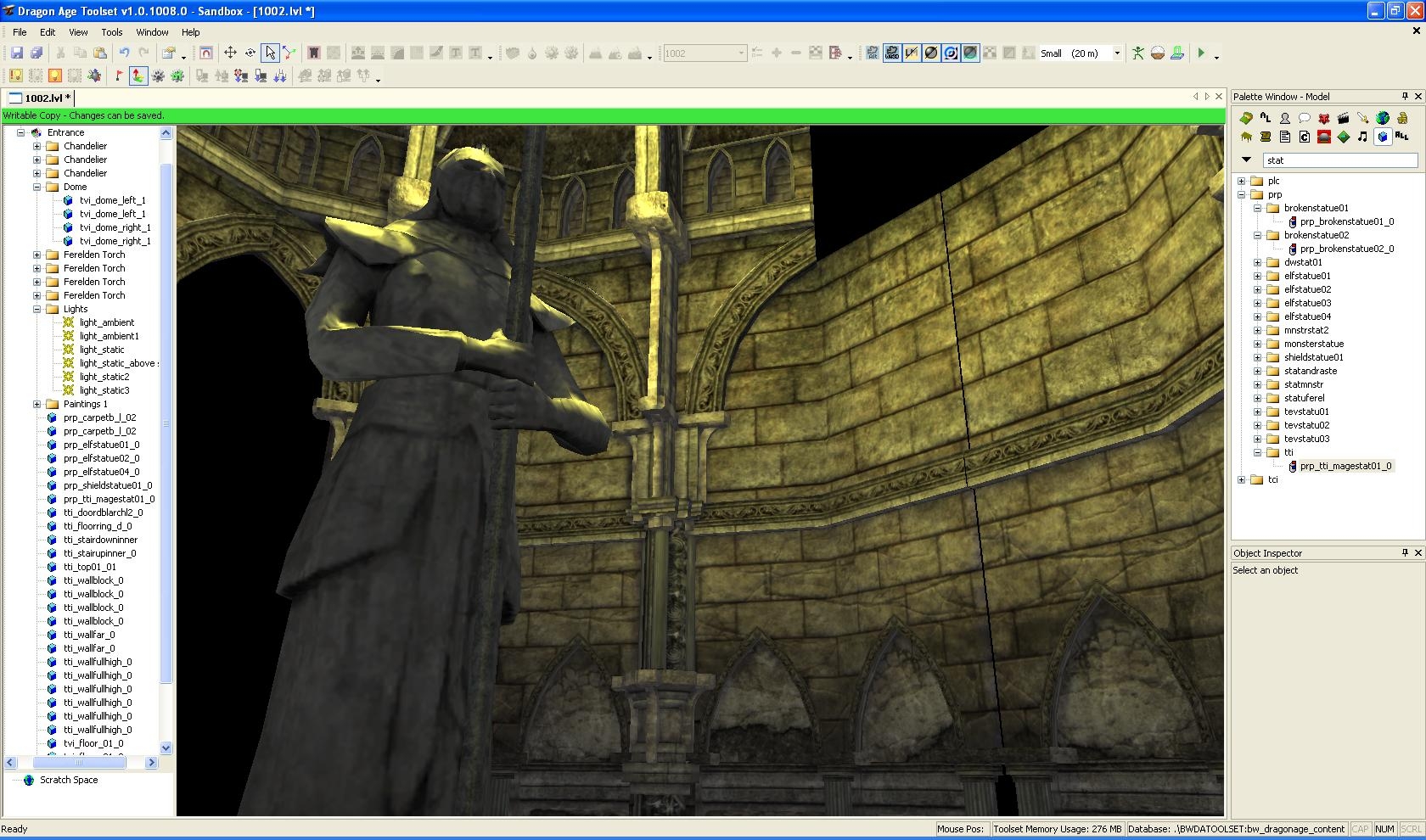Click the bug icon in the second toolbar
The image size is (1426, 840).
click(x=93, y=76)
